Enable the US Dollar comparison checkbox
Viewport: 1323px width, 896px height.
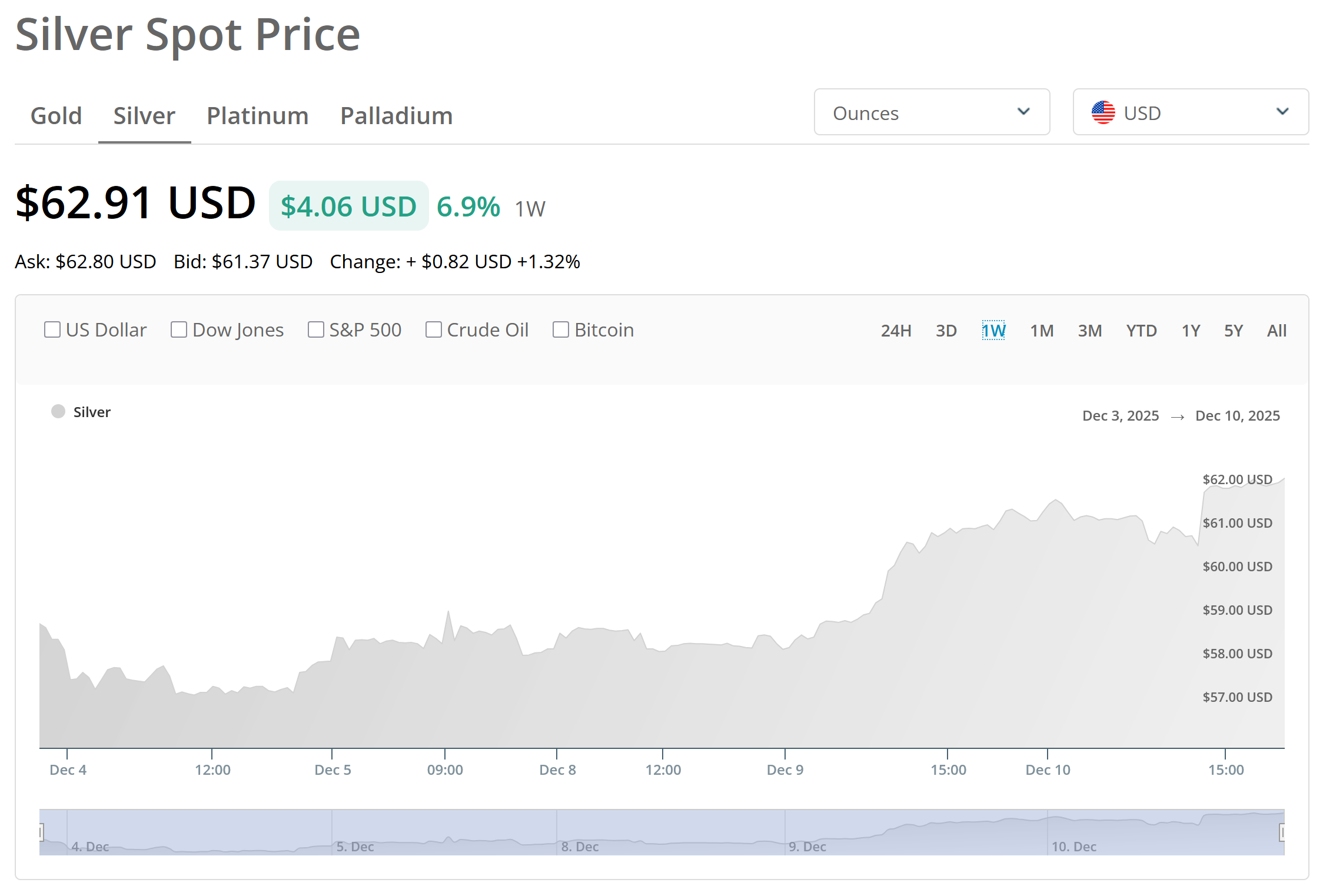(x=52, y=329)
